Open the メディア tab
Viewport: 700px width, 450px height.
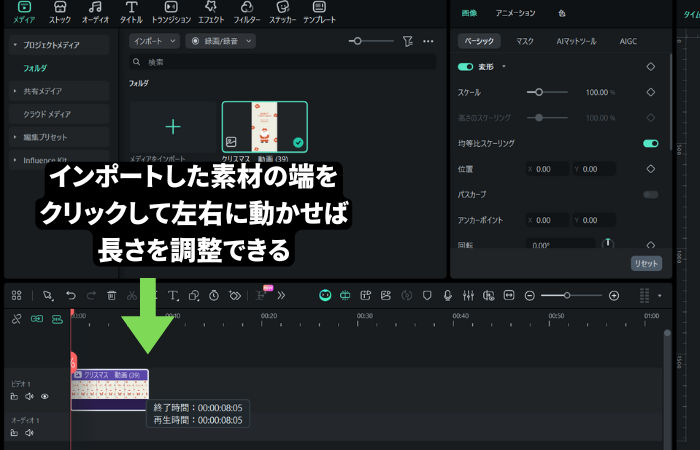pyautogui.click(x=24, y=12)
